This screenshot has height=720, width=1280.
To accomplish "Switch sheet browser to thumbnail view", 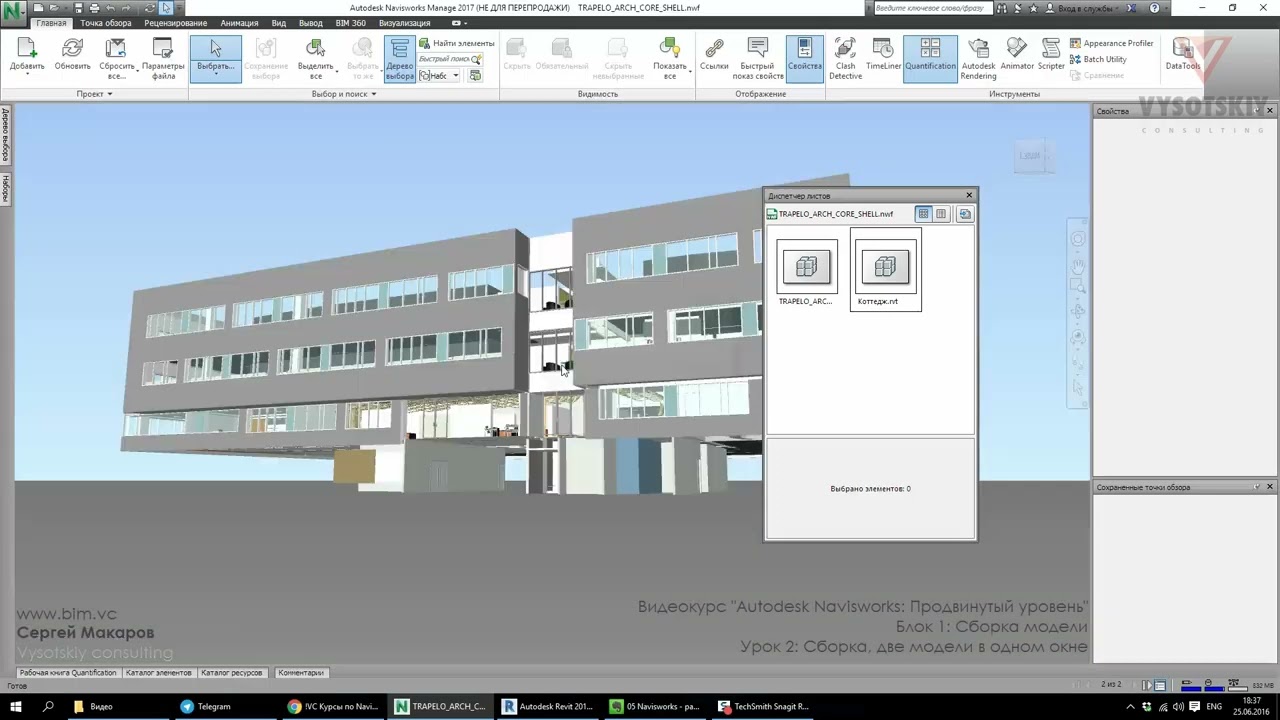I will [923, 214].
